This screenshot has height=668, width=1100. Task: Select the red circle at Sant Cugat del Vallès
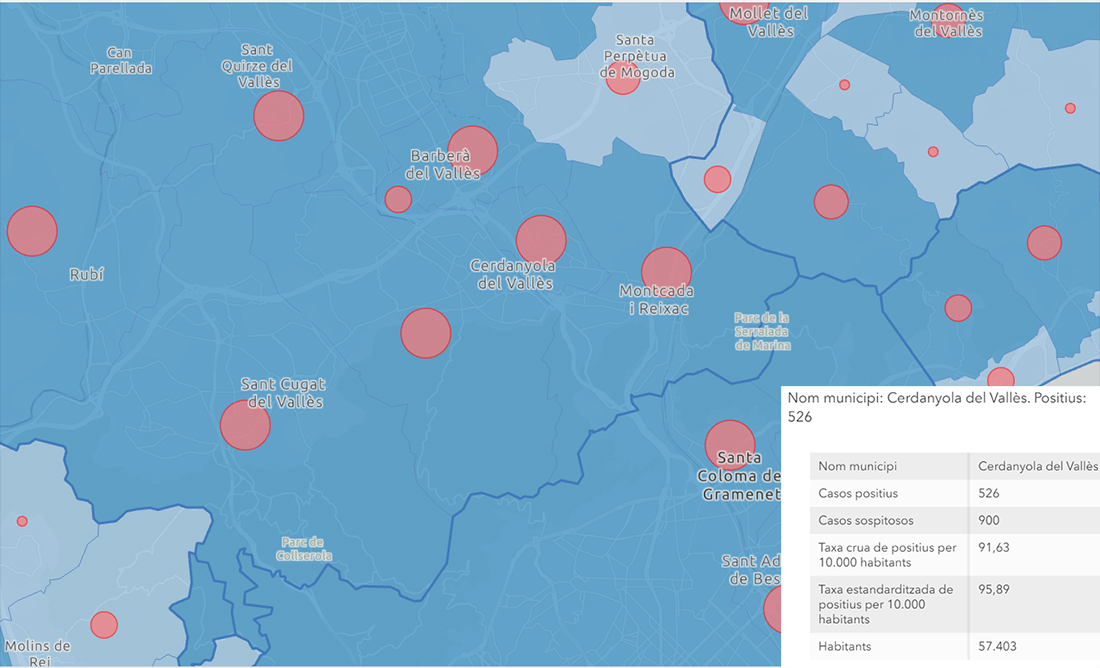[x=245, y=425]
